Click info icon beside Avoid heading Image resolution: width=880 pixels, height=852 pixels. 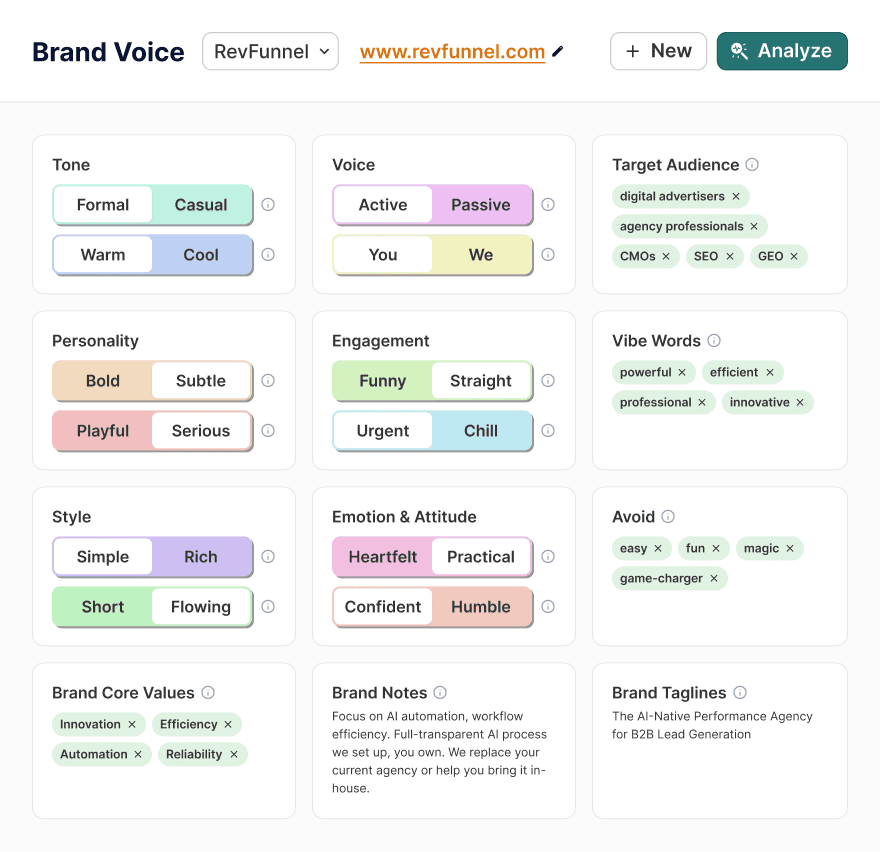668,517
